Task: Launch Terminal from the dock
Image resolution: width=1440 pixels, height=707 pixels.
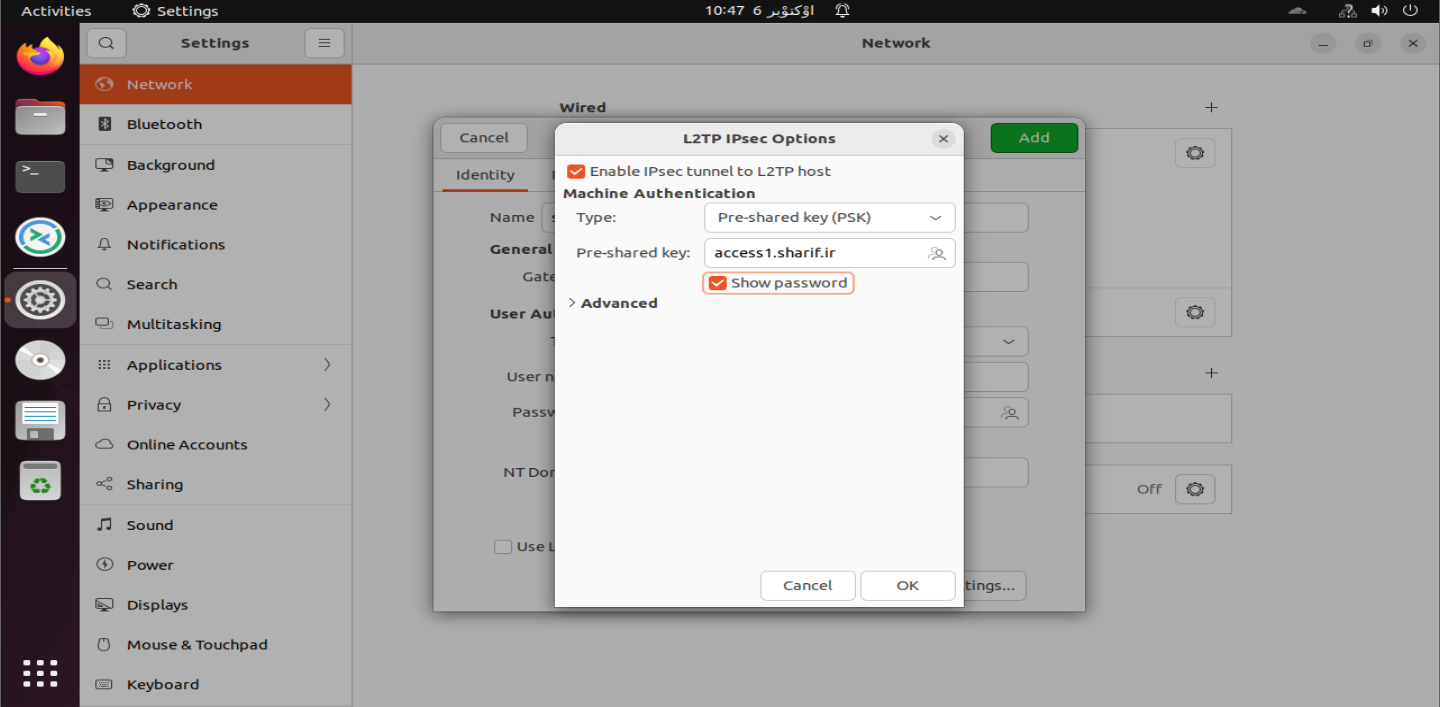Action: tap(40, 177)
